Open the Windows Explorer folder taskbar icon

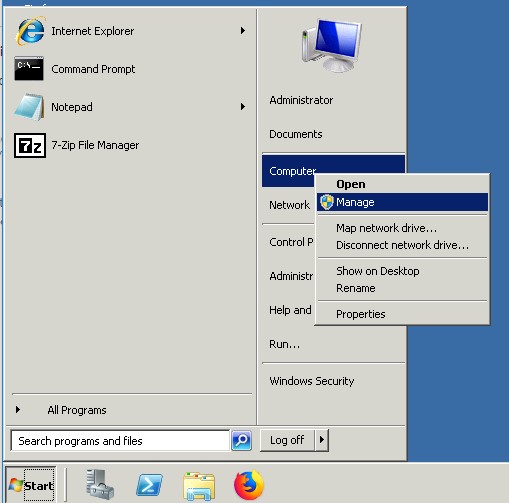(x=199, y=485)
